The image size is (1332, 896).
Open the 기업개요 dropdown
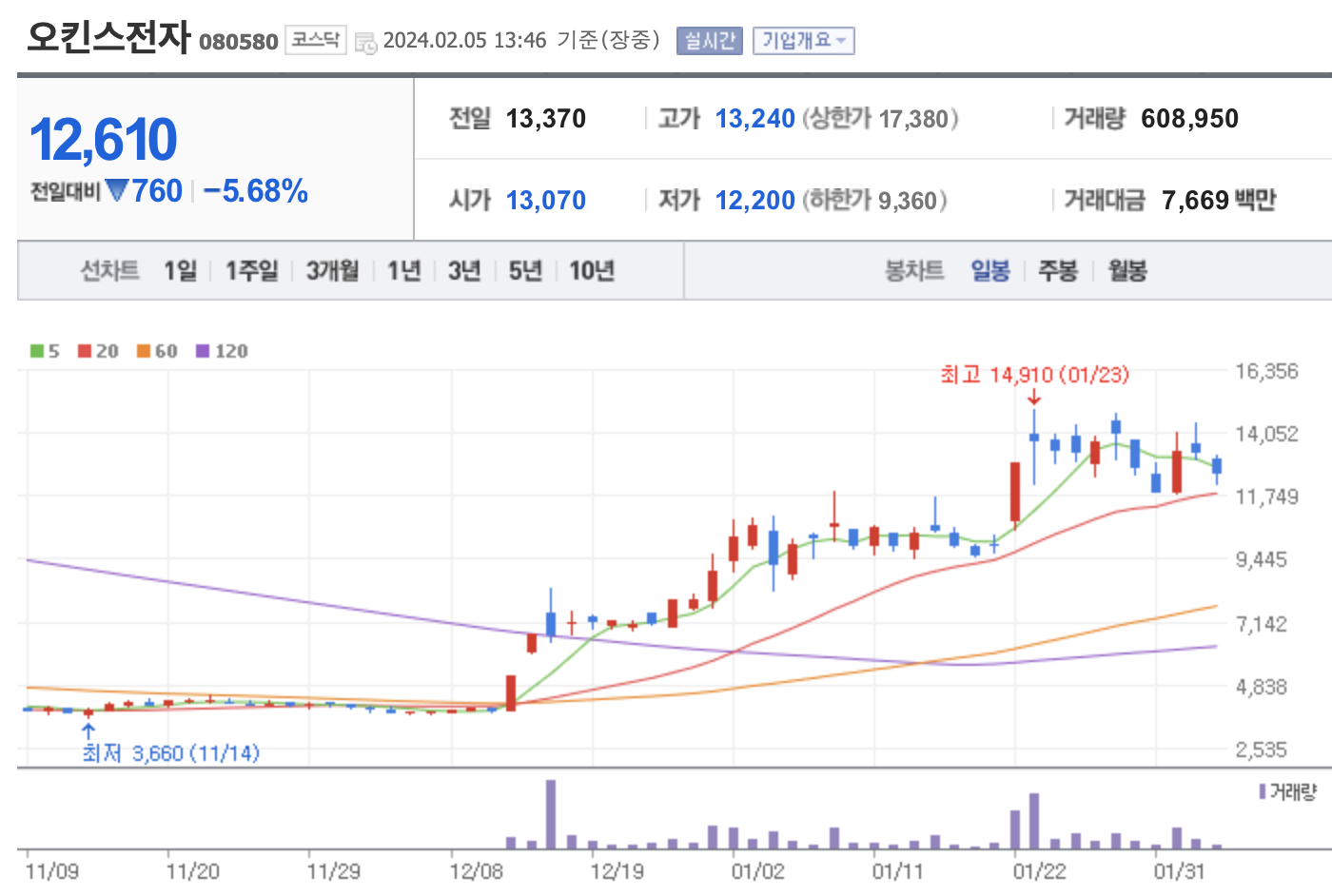804,41
